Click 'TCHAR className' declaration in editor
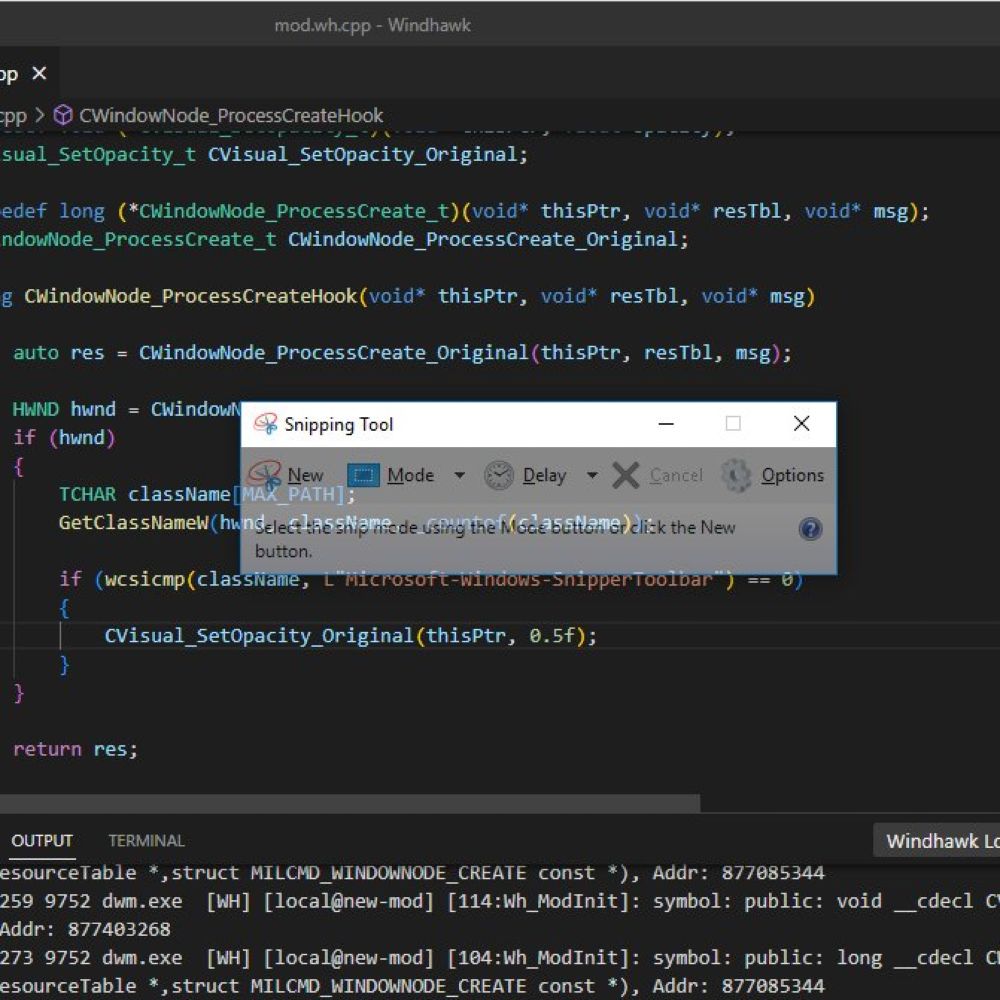 click(144, 494)
